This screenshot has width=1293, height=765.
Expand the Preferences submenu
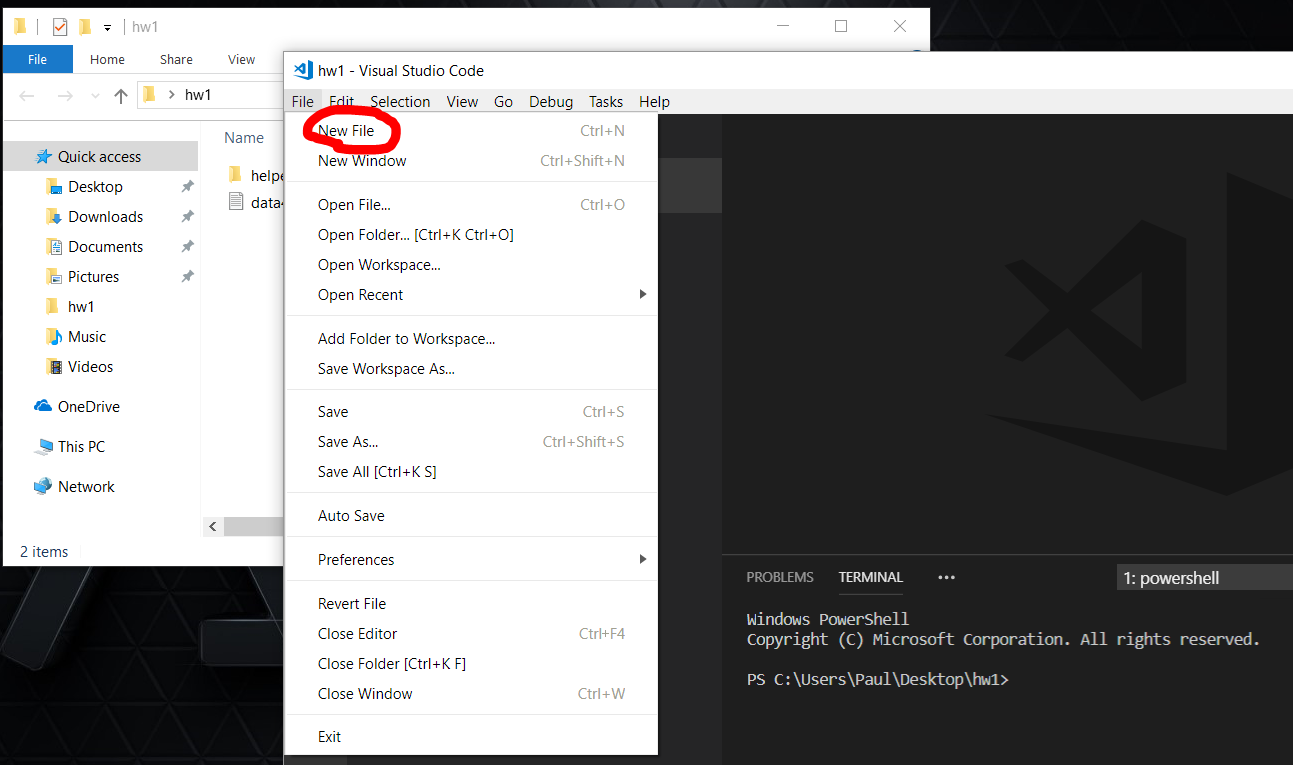click(471, 560)
